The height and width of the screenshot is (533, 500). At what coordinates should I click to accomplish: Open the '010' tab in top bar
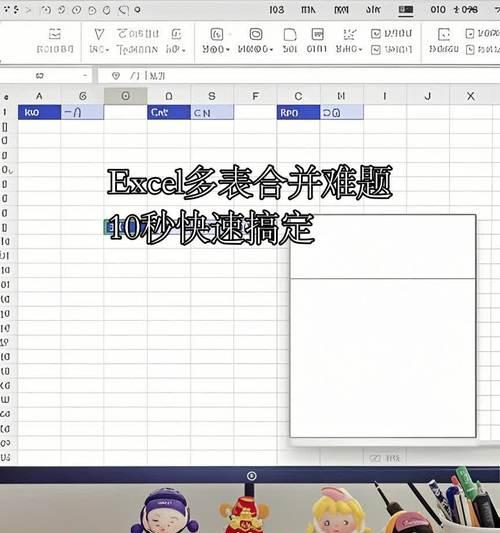[438, 10]
